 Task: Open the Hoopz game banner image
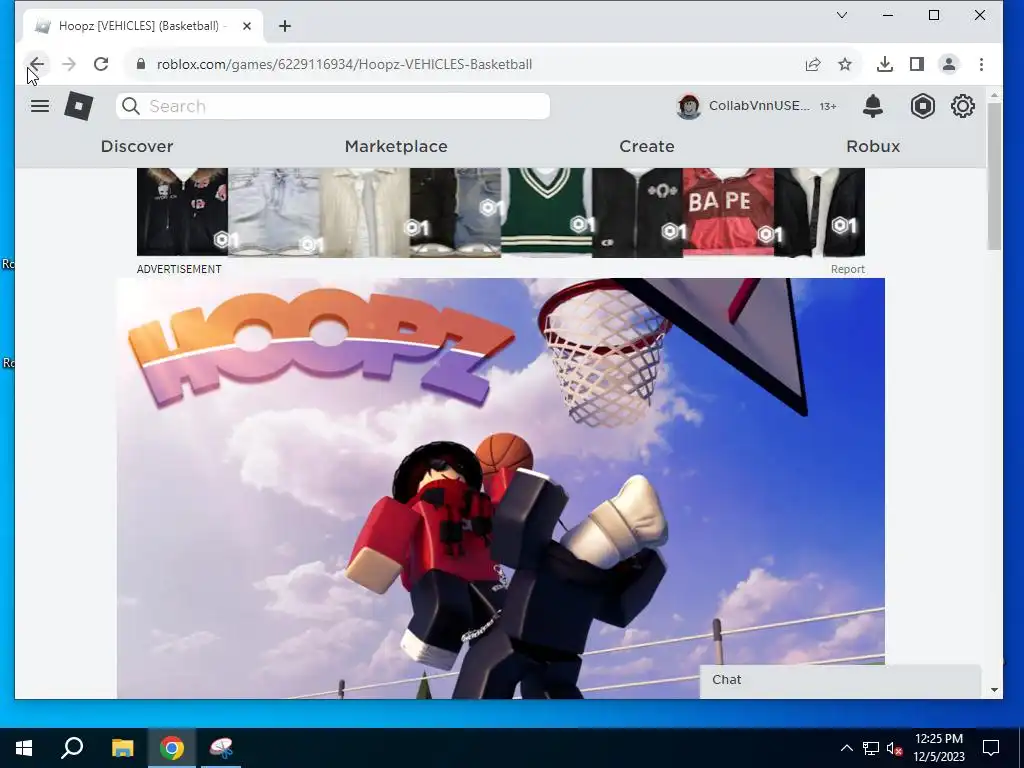click(x=501, y=488)
